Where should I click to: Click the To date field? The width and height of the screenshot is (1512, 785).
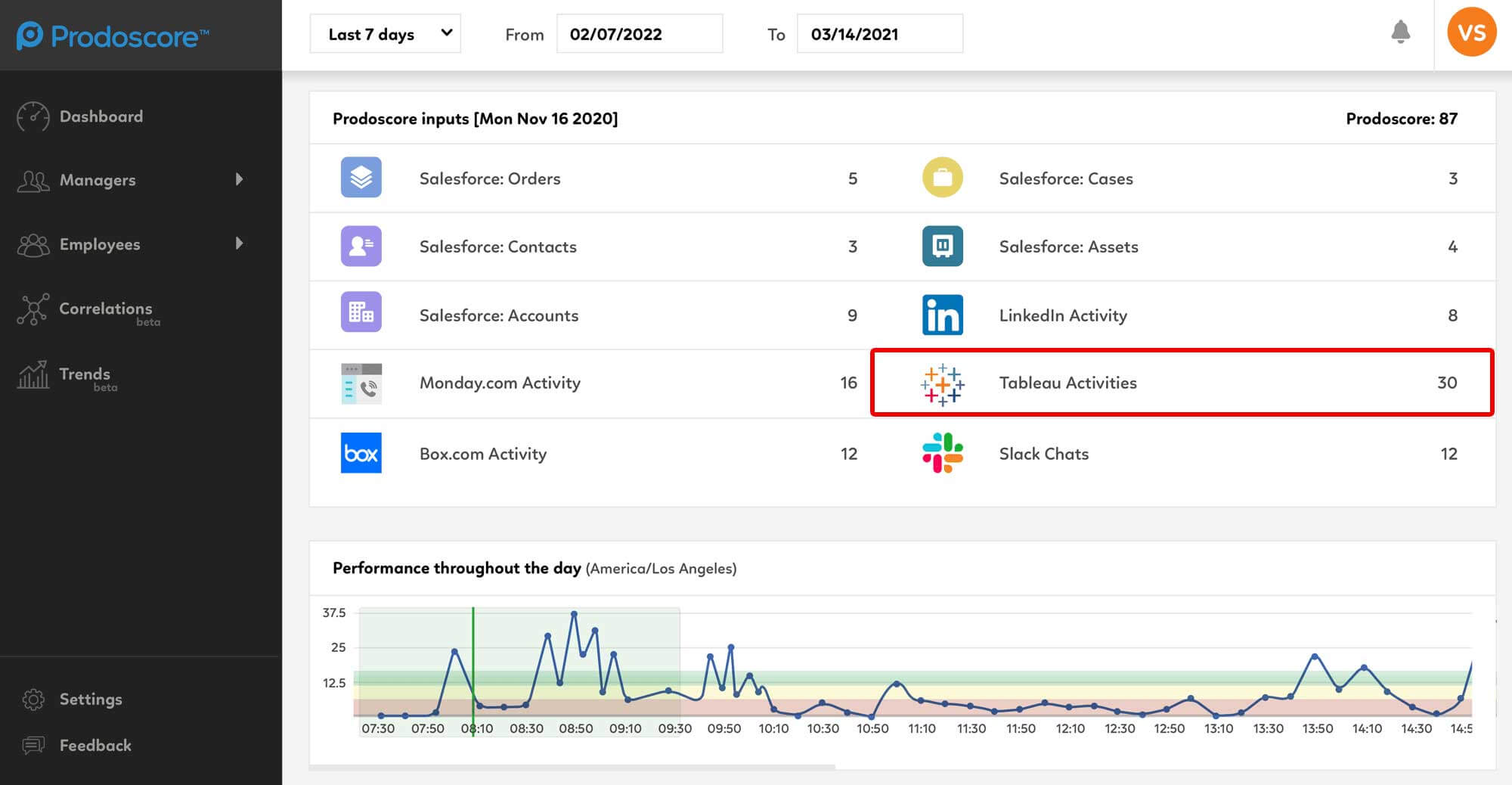coord(879,34)
